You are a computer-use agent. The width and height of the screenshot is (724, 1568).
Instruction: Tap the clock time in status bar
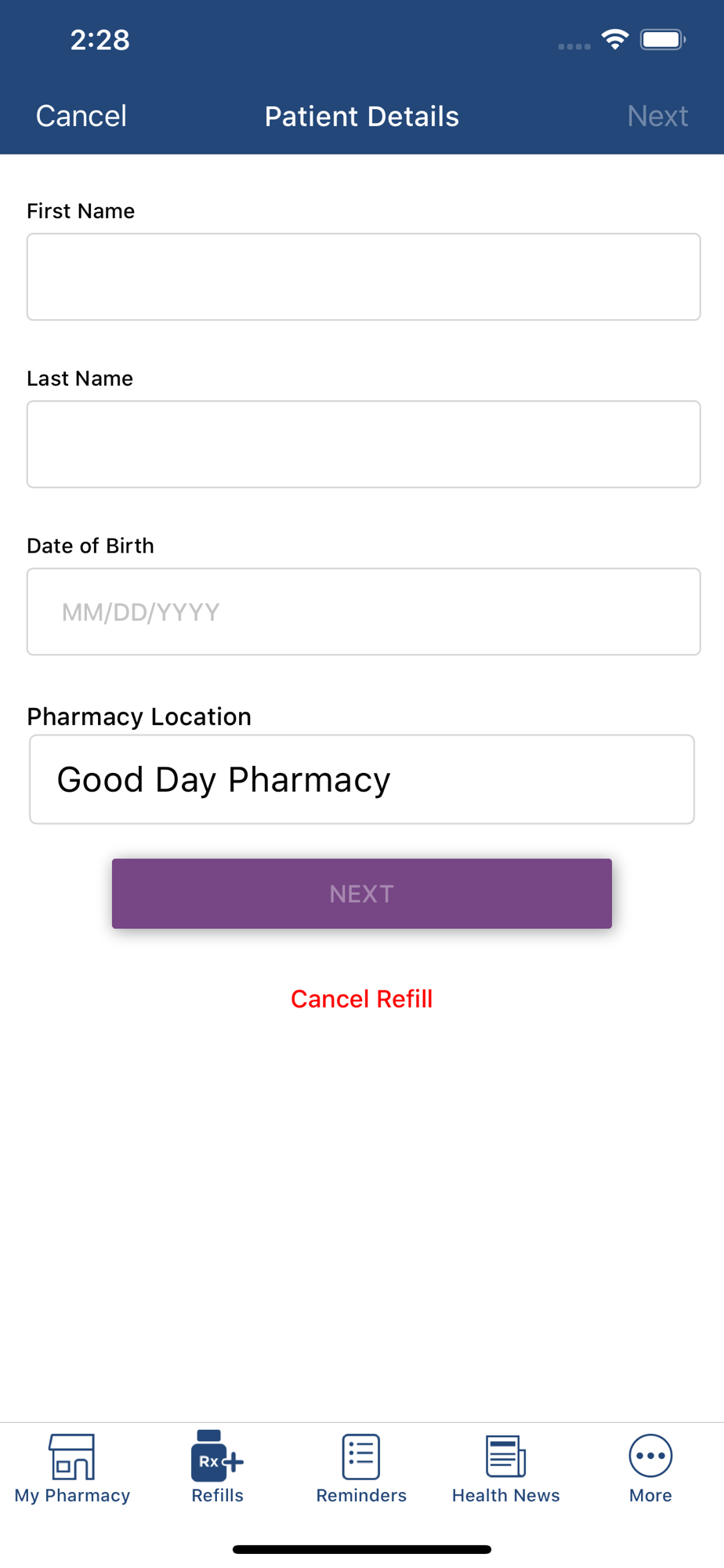pyautogui.click(x=100, y=40)
